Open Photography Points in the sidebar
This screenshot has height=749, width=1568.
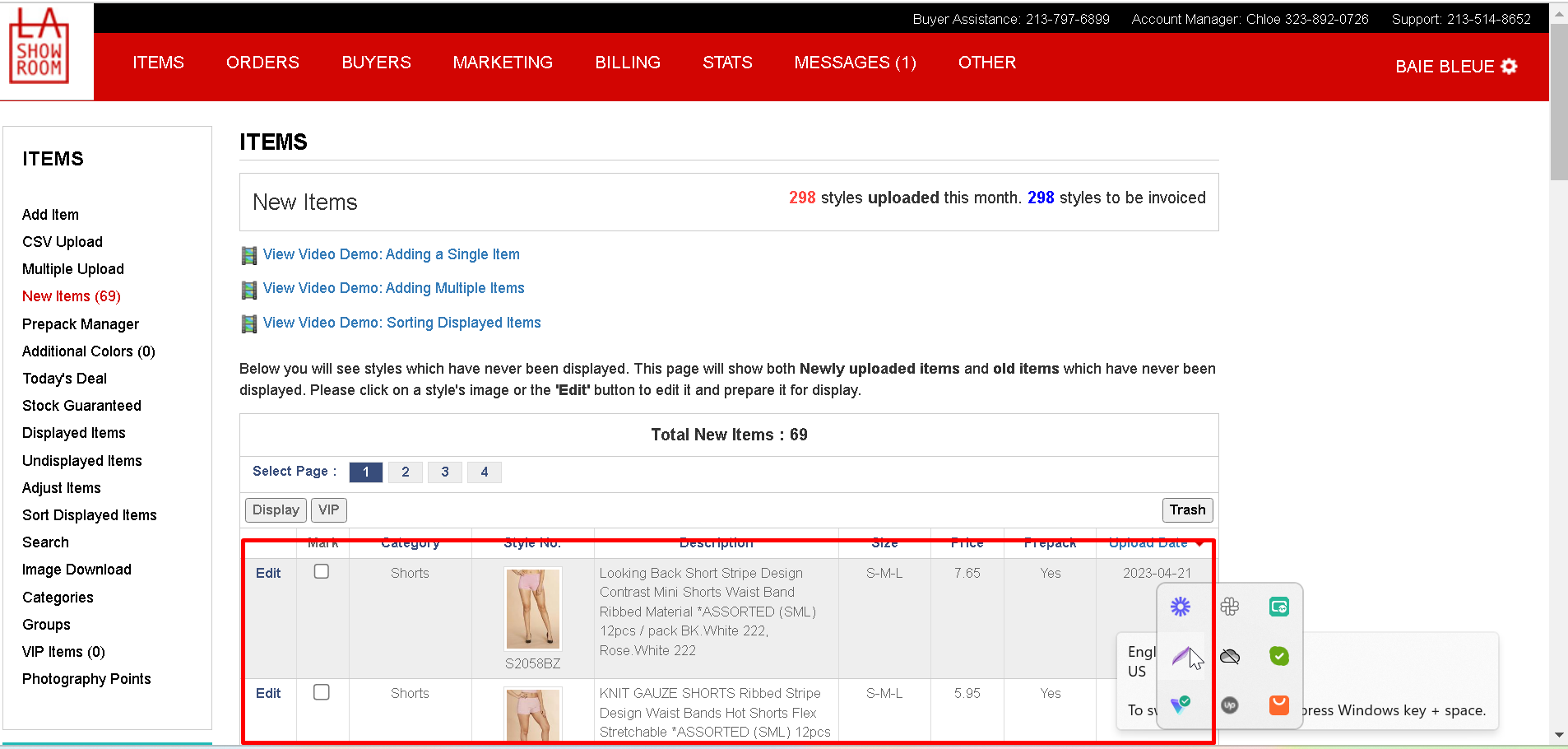87,679
